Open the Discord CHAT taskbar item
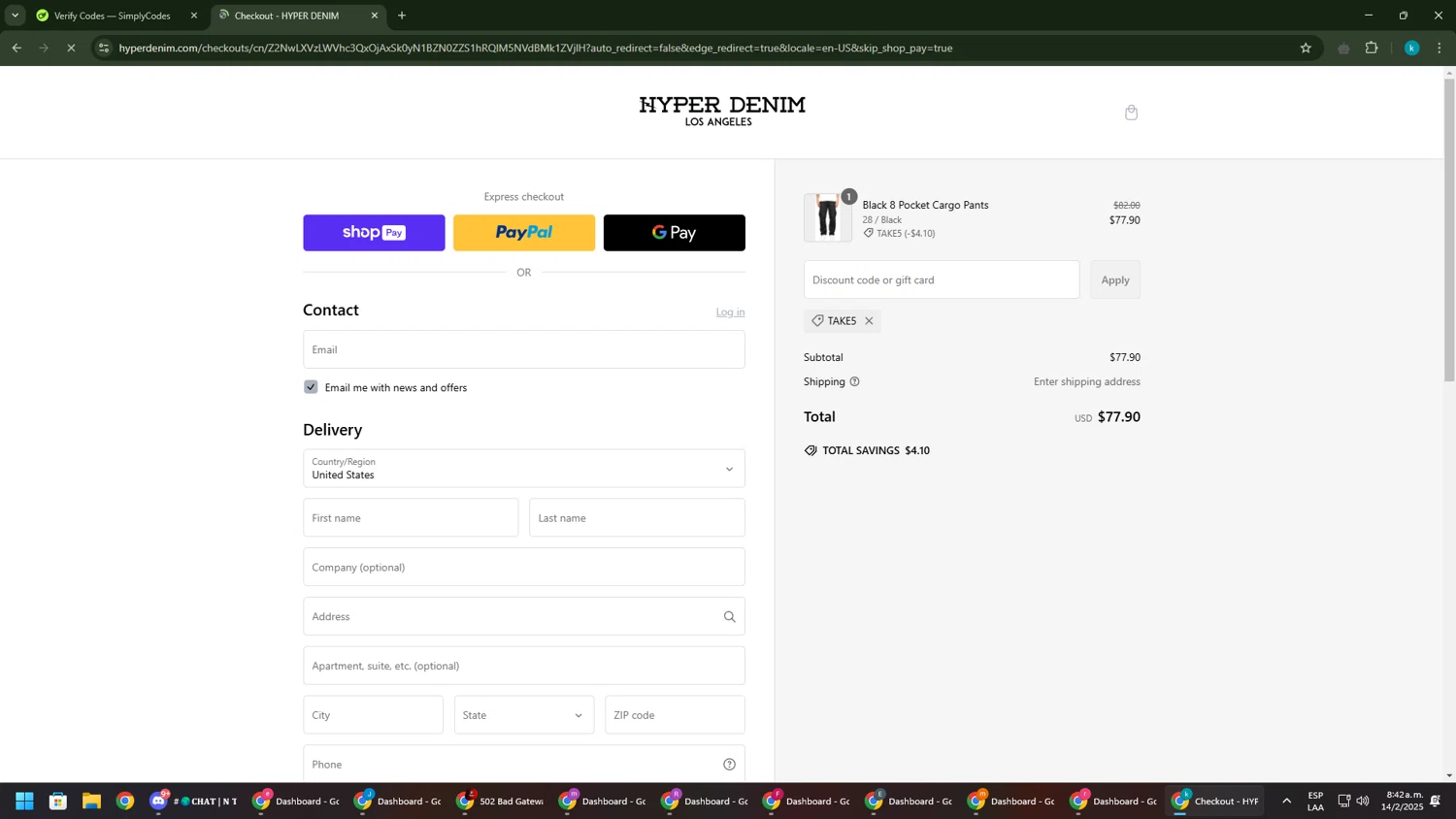 coord(194,801)
